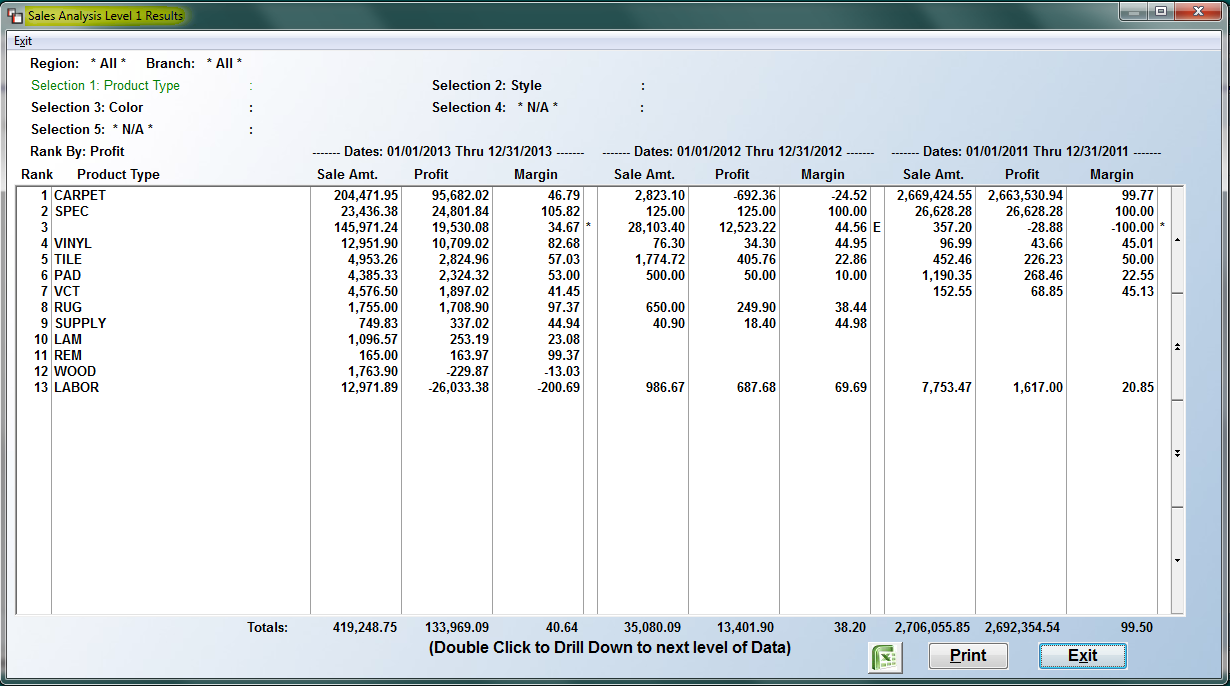Click the scrollbar page-up double arrow
Screen dimensions: 1230x686
tap(1177, 346)
